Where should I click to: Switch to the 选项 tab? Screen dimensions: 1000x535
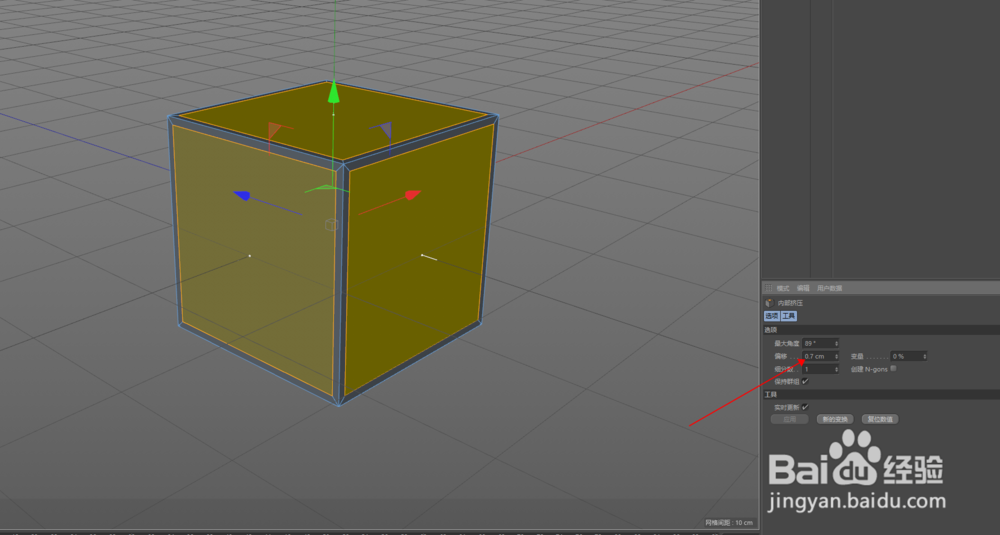pyautogui.click(x=772, y=316)
